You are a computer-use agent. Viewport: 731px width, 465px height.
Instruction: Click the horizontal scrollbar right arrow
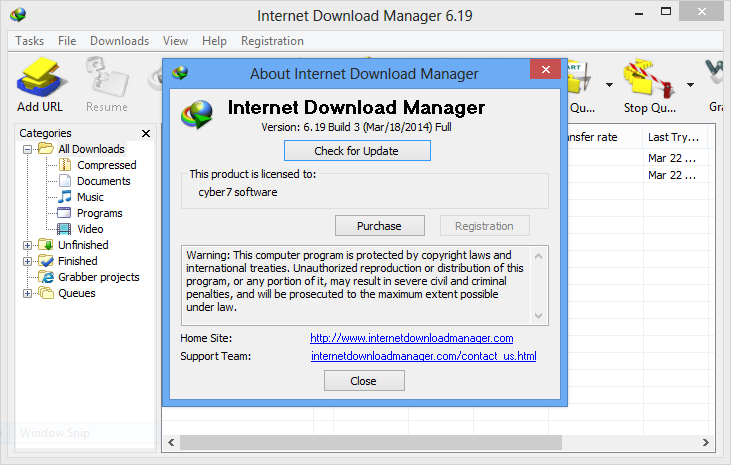point(706,442)
